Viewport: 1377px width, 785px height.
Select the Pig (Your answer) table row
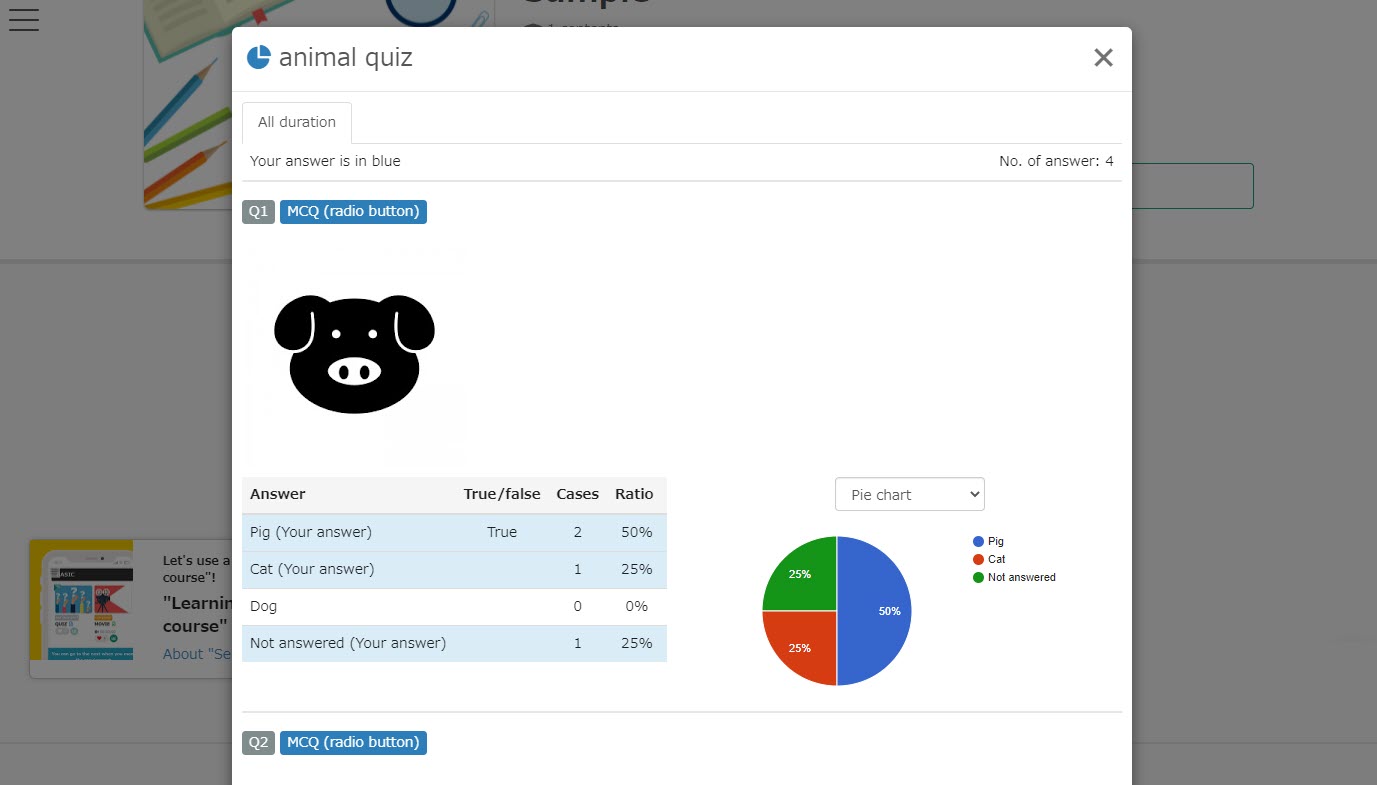tap(453, 532)
